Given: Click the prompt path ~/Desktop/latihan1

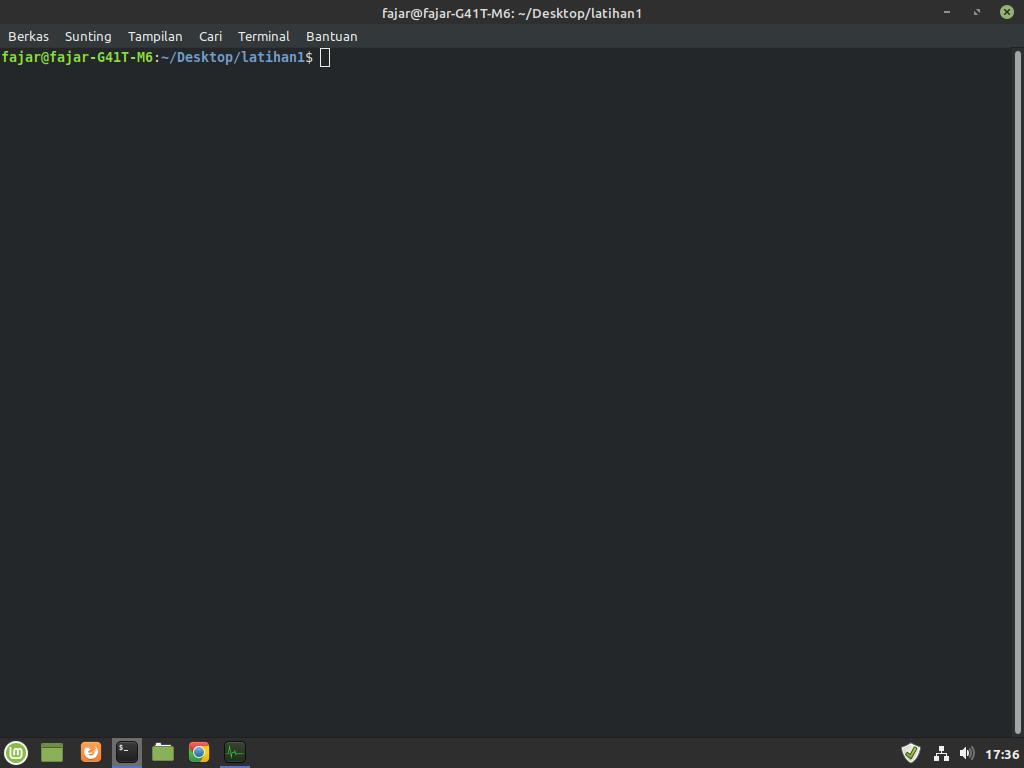Looking at the screenshot, I should (x=233, y=57).
